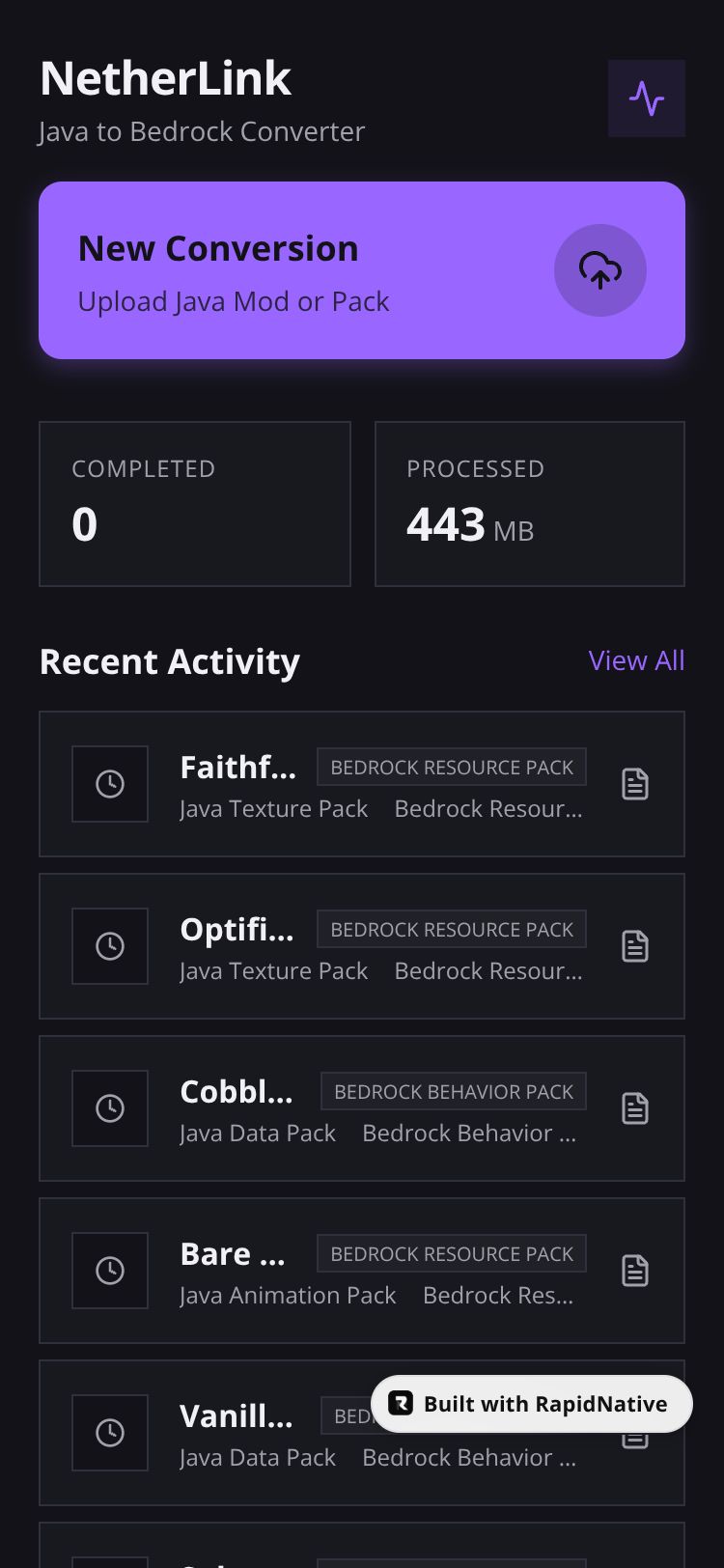Tap the Bedrock Behavior Pack tag on Cobbl...
Screen dimensions: 724x1568
click(x=454, y=1092)
